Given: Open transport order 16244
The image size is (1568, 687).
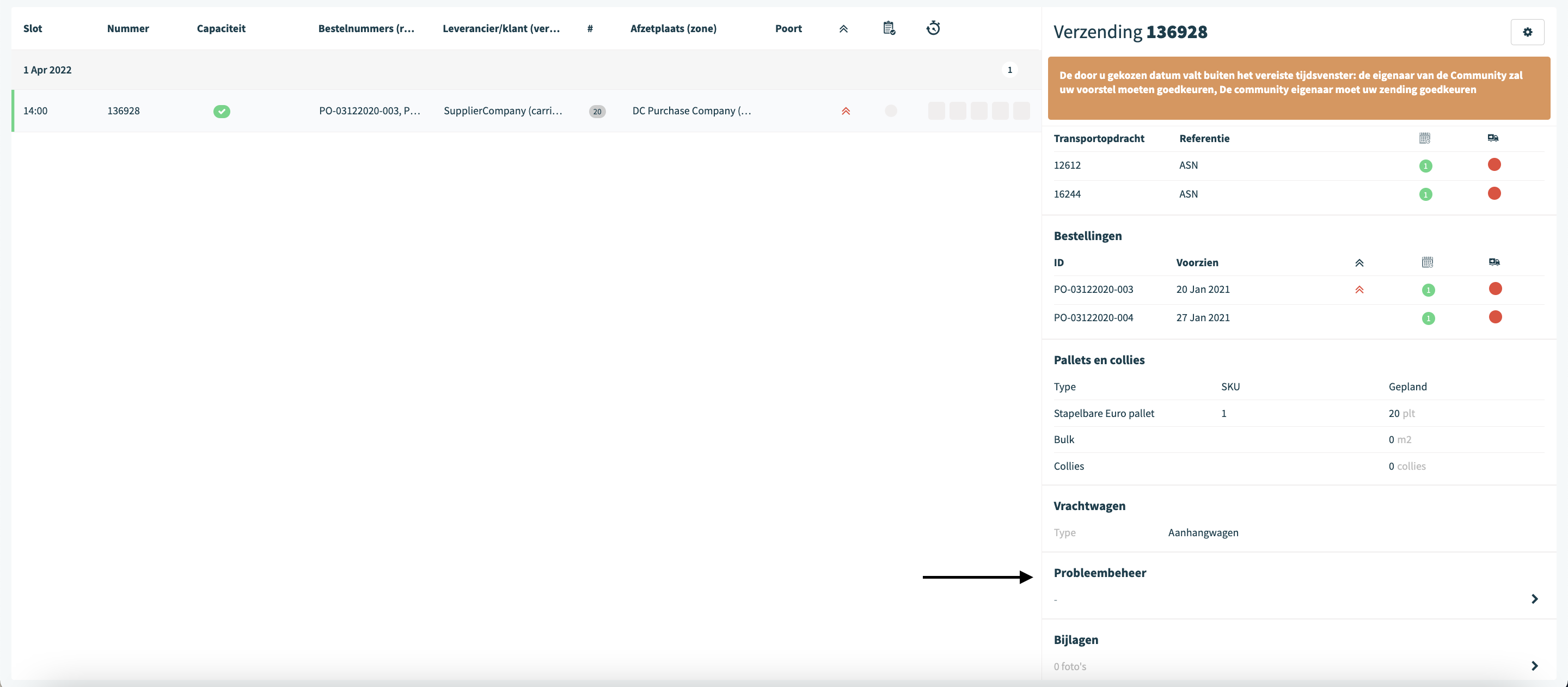Looking at the screenshot, I should [1067, 194].
